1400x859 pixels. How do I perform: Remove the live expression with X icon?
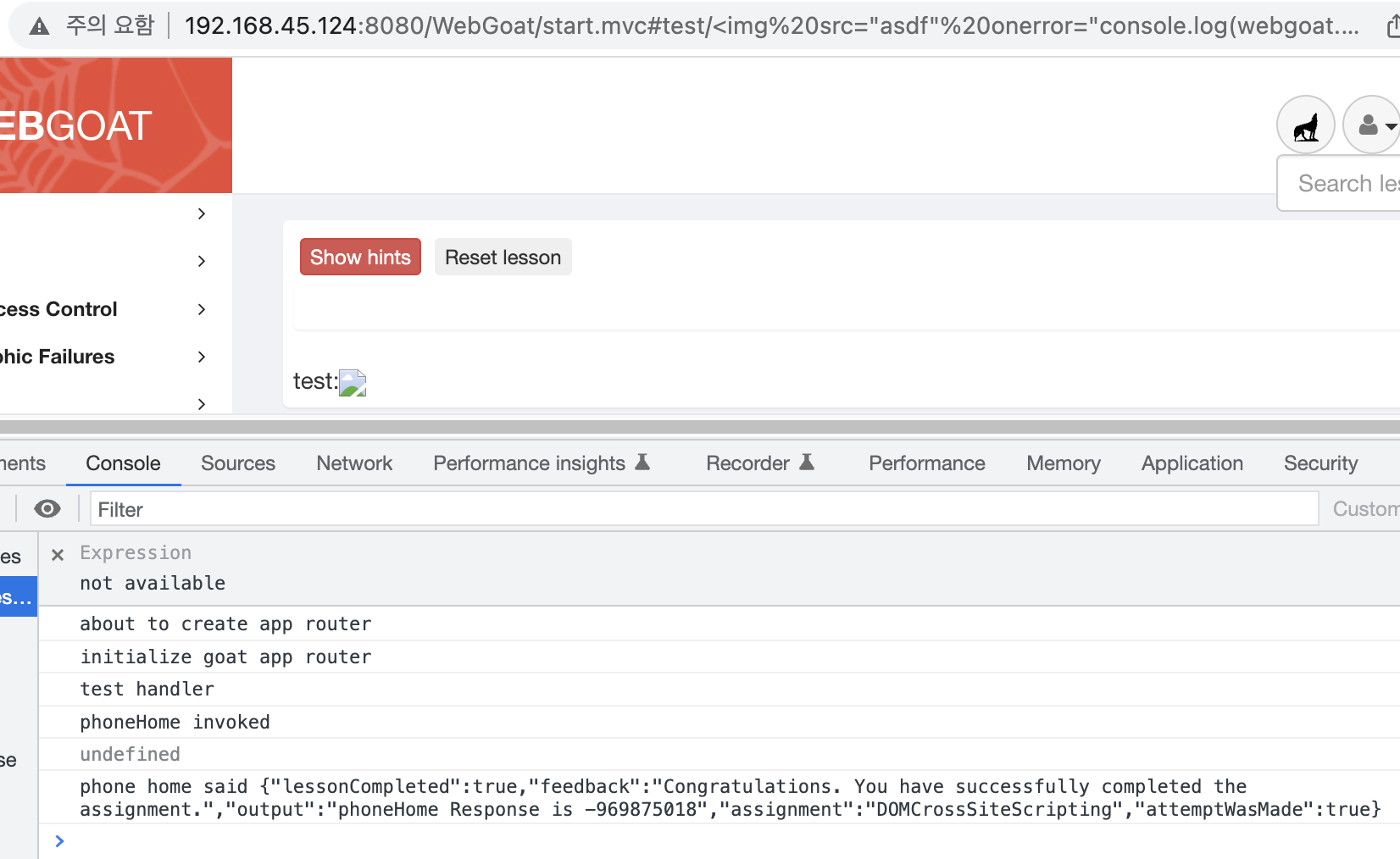(58, 555)
